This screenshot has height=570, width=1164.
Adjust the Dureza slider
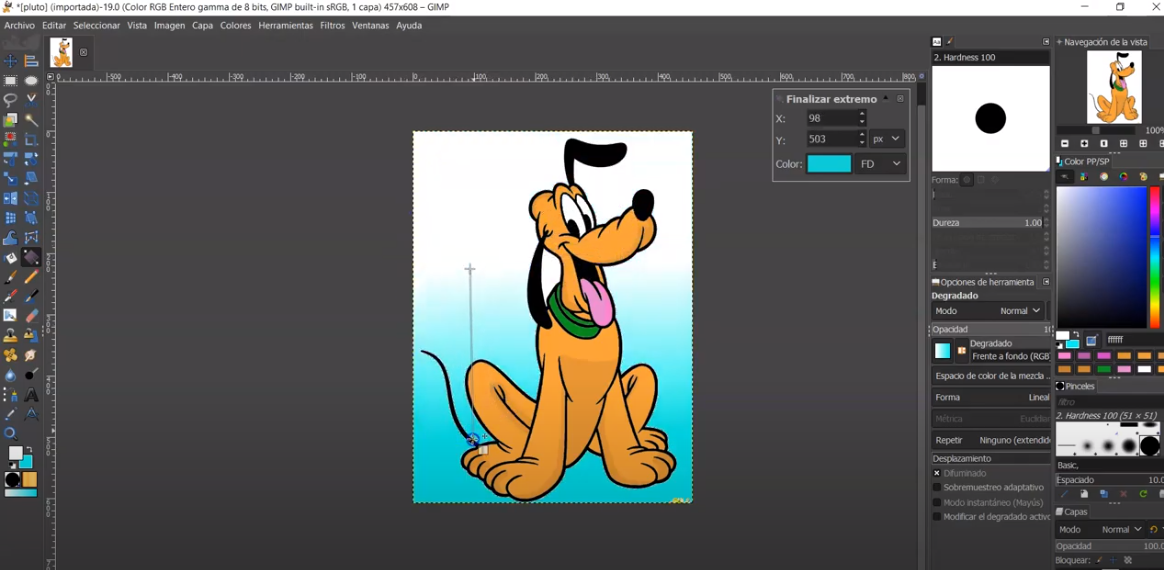[x=989, y=223]
